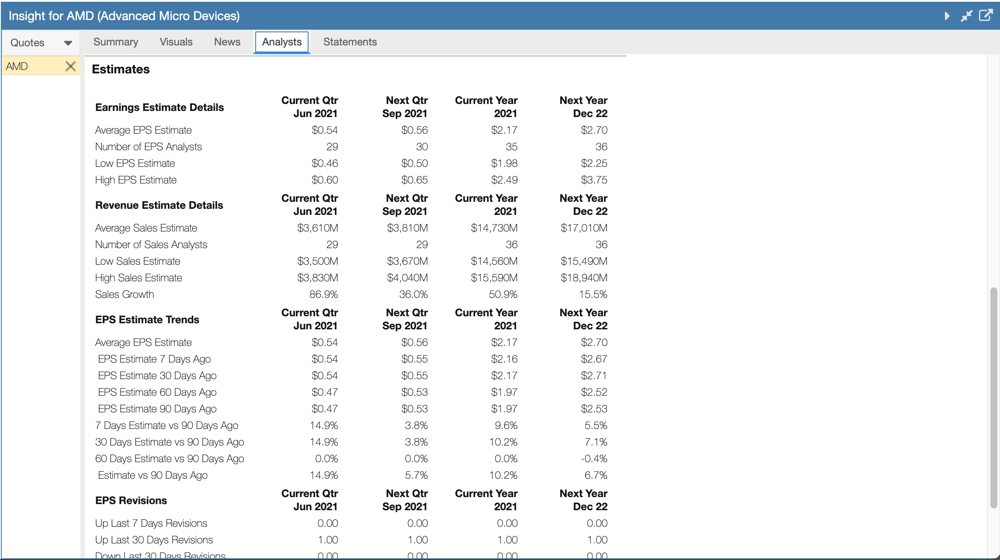
Task: Open Insight in external pop-out window icon
Action: click(985, 15)
